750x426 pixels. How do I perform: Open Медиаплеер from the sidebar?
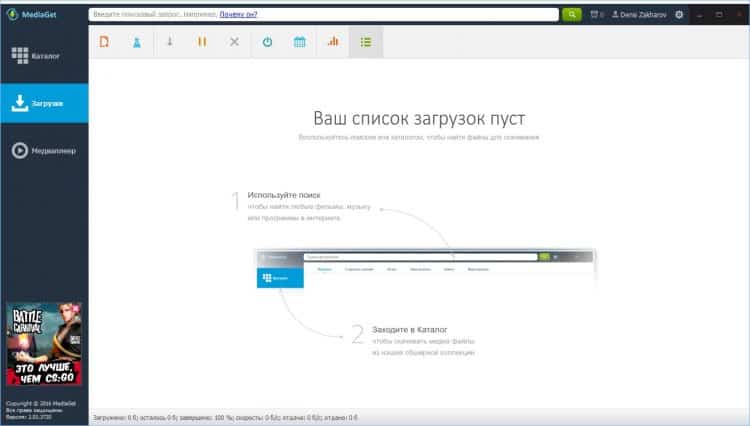point(44,151)
